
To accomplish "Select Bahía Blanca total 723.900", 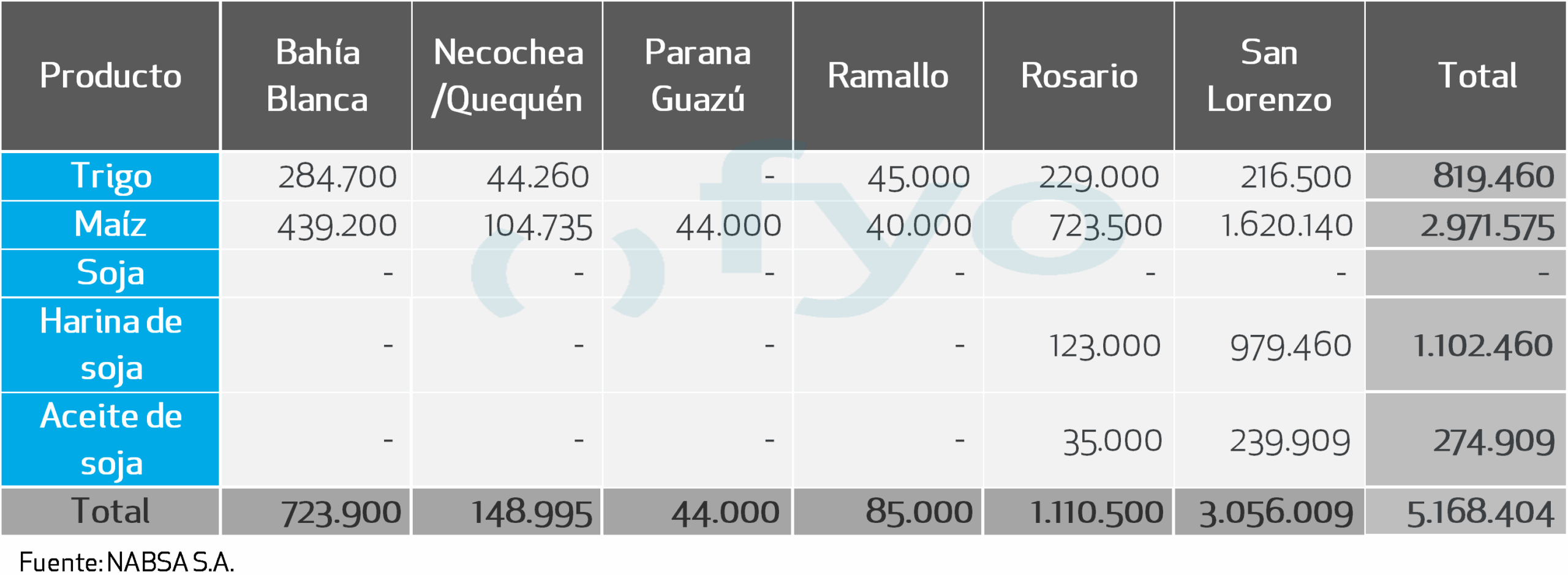I will (x=341, y=513).
